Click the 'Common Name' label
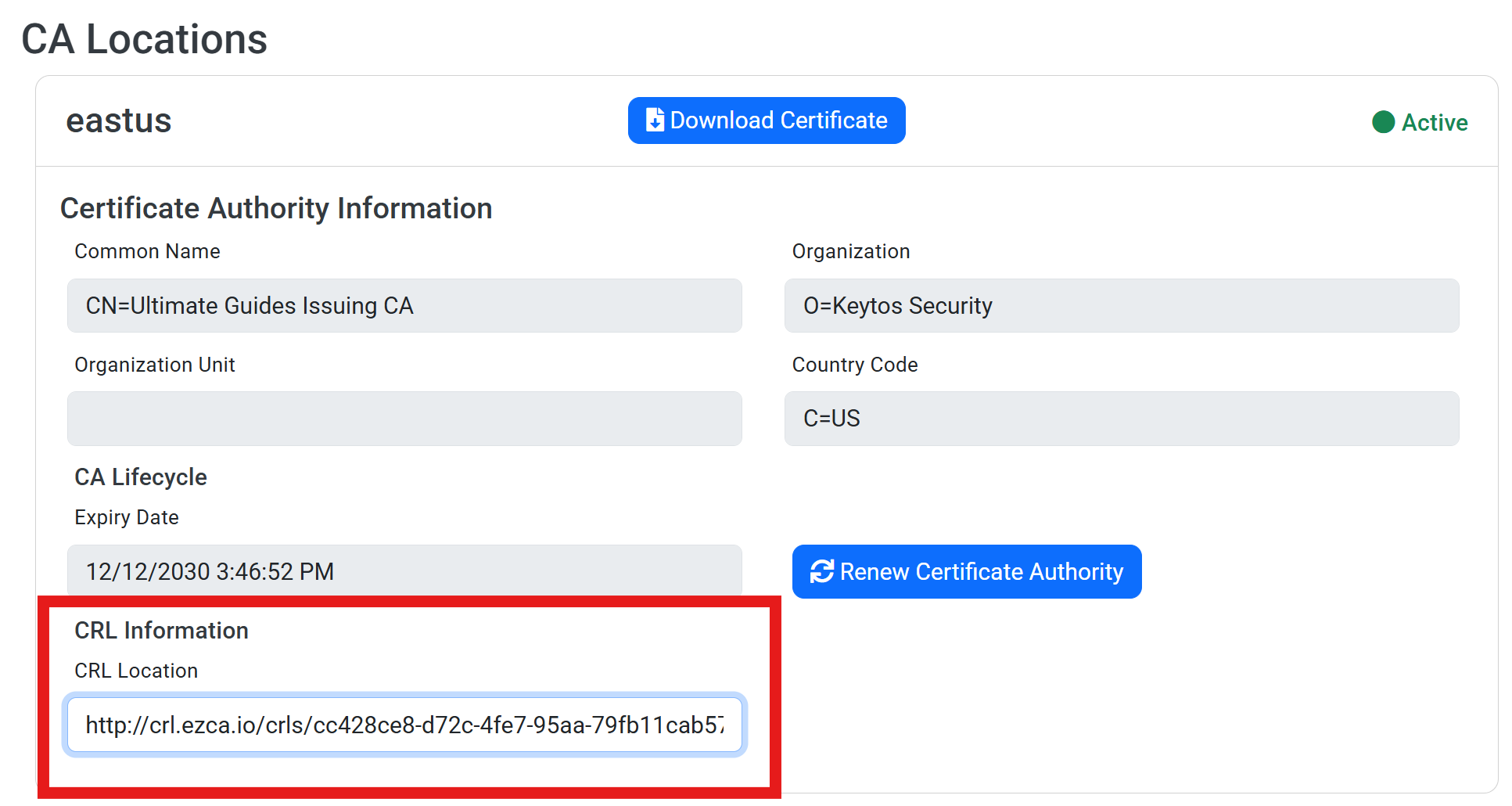The image size is (1512, 806). pyautogui.click(x=147, y=251)
